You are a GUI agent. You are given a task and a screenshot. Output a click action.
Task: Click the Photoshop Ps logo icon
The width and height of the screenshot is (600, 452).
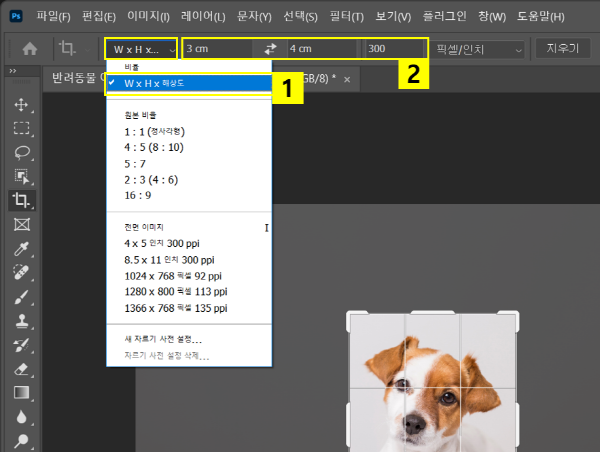click(16, 16)
